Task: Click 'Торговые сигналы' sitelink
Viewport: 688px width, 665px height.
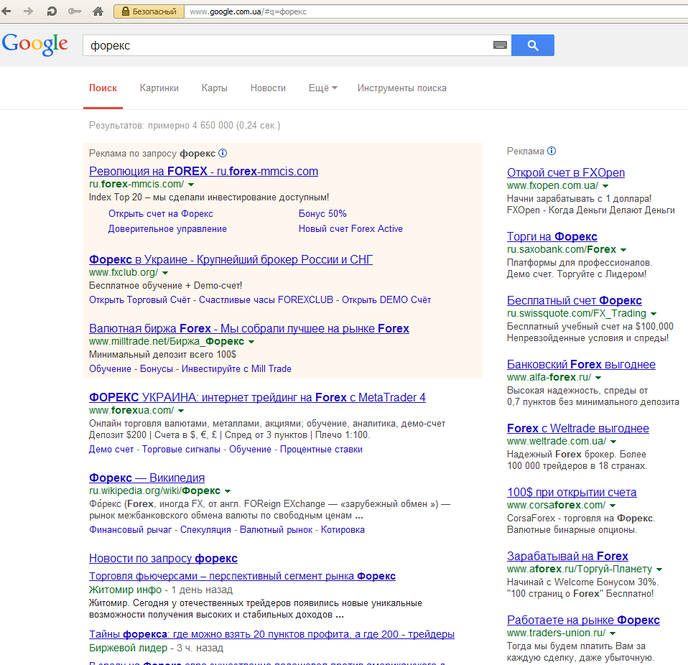Action: pyautogui.click(x=181, y=449)
